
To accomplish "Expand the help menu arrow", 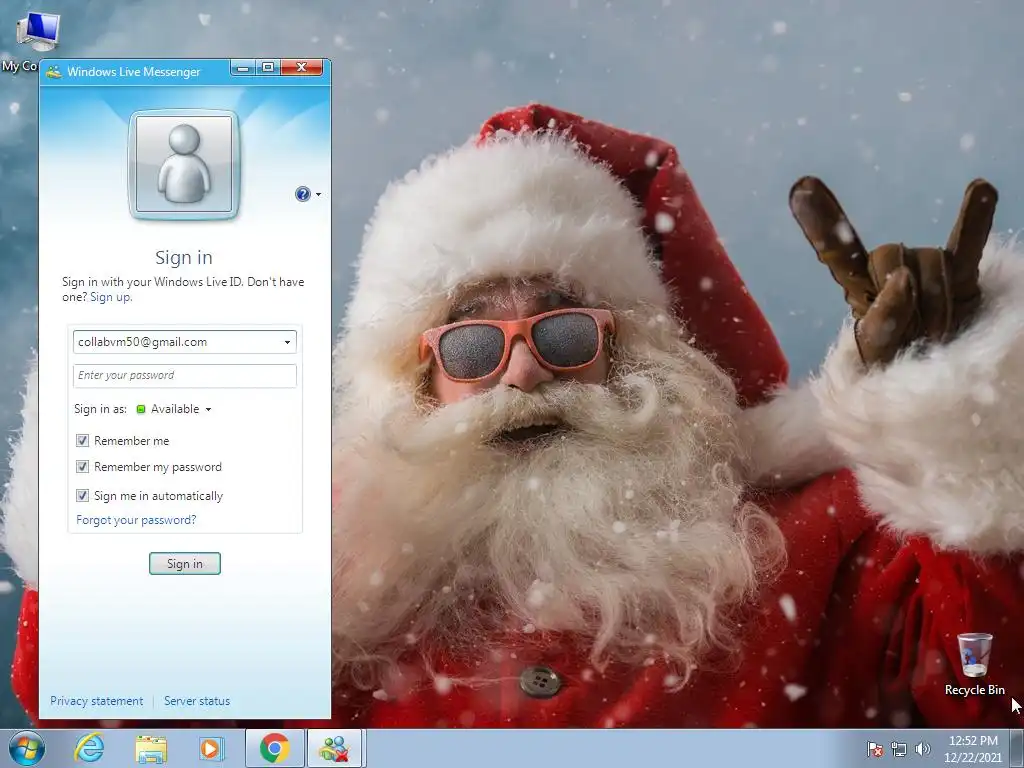I will (x=318, y=195).
